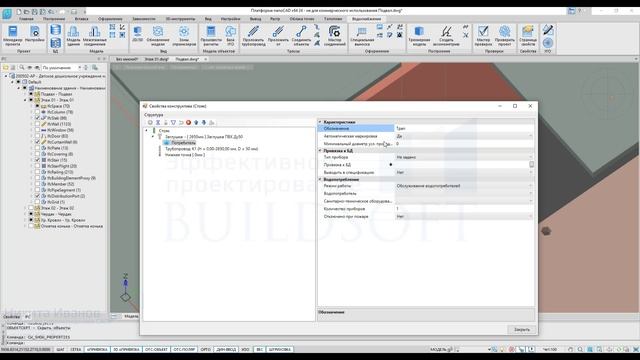Open the Мастер проверок tool
Image resolution: width=640 pixels, height=360 pixels.
tap(483, 36)
